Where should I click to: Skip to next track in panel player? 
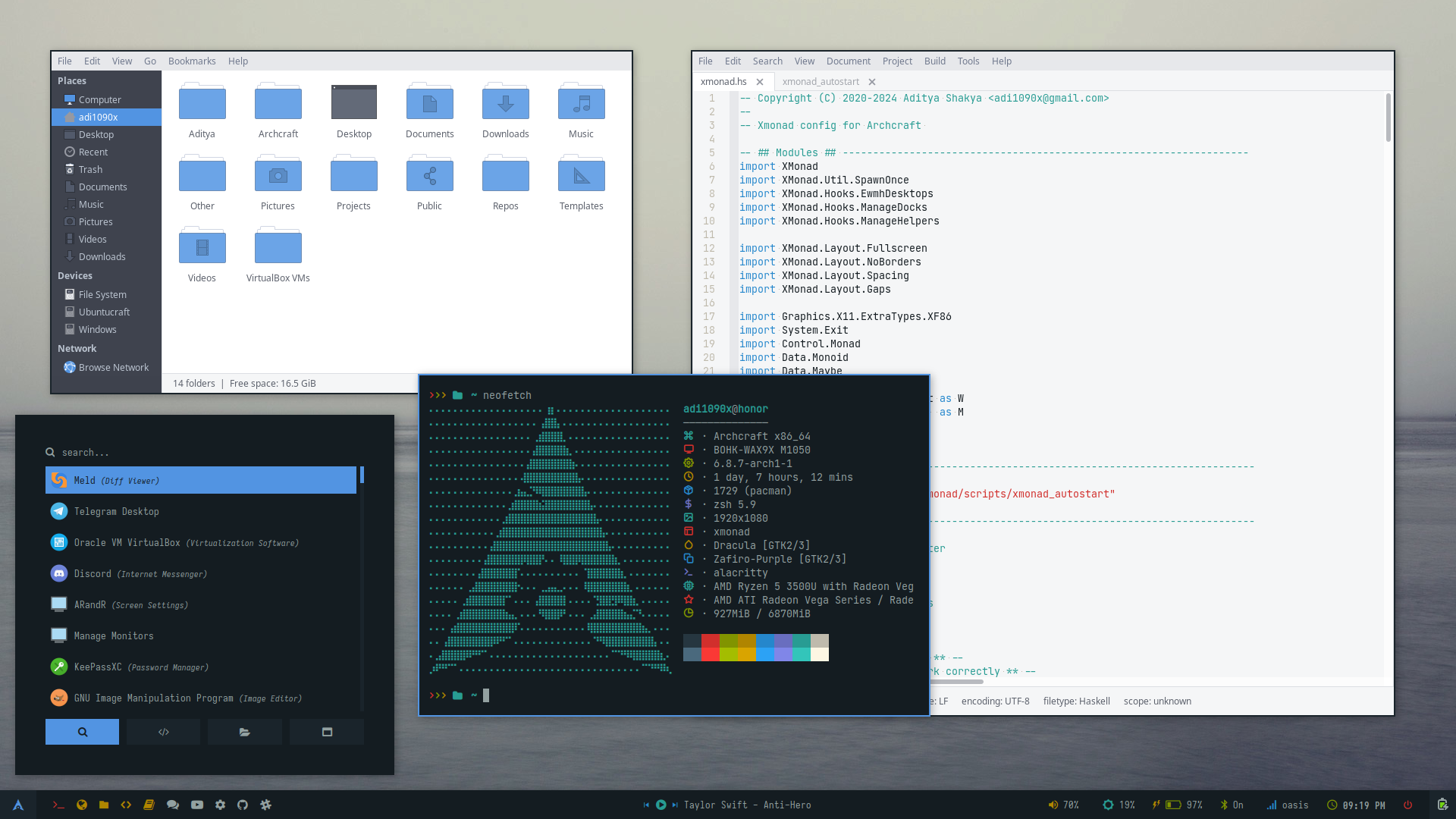pyautogui.click(x=675, y=805)
